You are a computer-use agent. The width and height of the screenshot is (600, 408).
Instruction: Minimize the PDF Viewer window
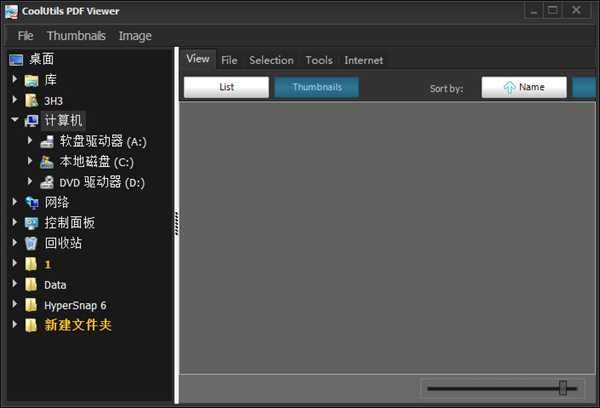click(x=533, y=11)
